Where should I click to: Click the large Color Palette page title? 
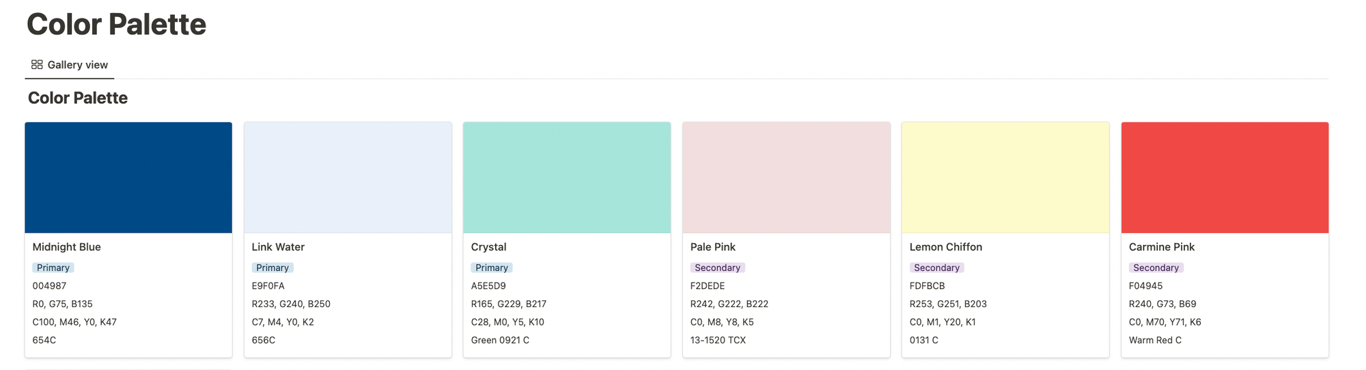coord(116,24)
